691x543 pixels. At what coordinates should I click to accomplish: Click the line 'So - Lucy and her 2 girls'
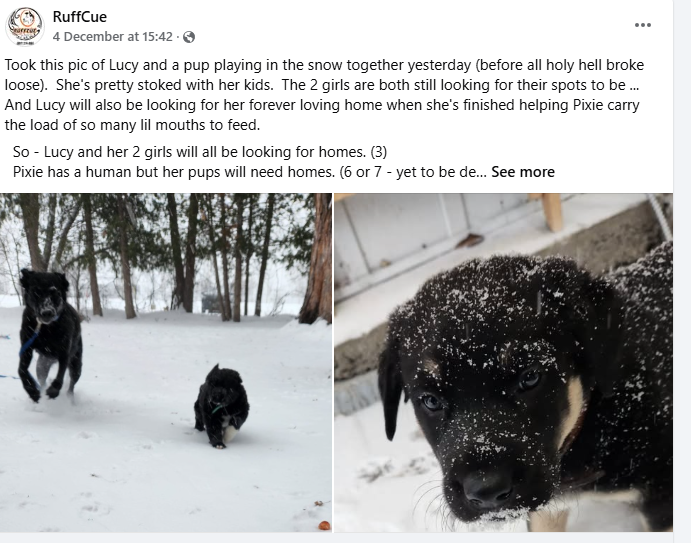tap(200, 152)
